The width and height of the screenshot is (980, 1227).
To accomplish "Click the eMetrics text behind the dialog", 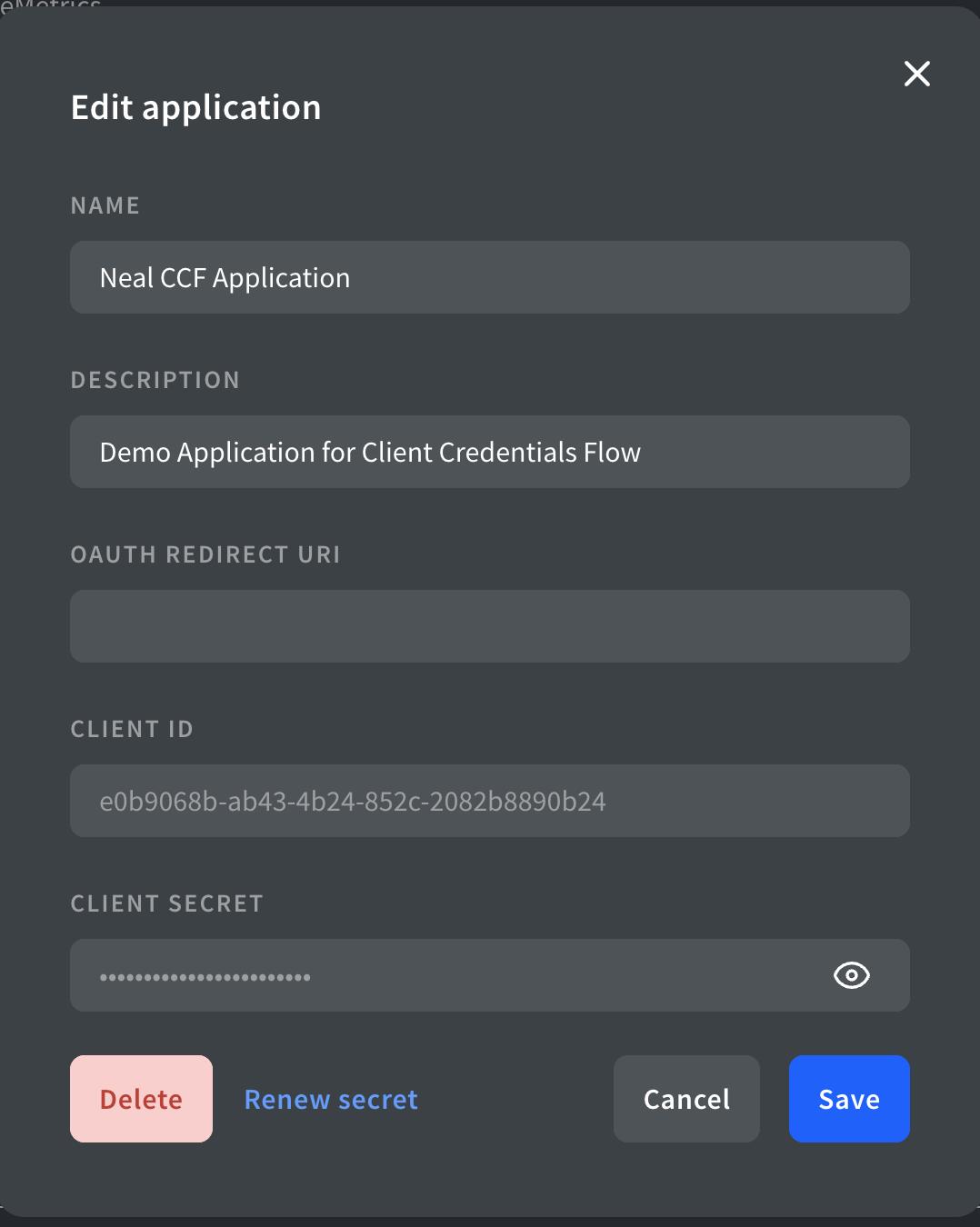I will (51, 5).
